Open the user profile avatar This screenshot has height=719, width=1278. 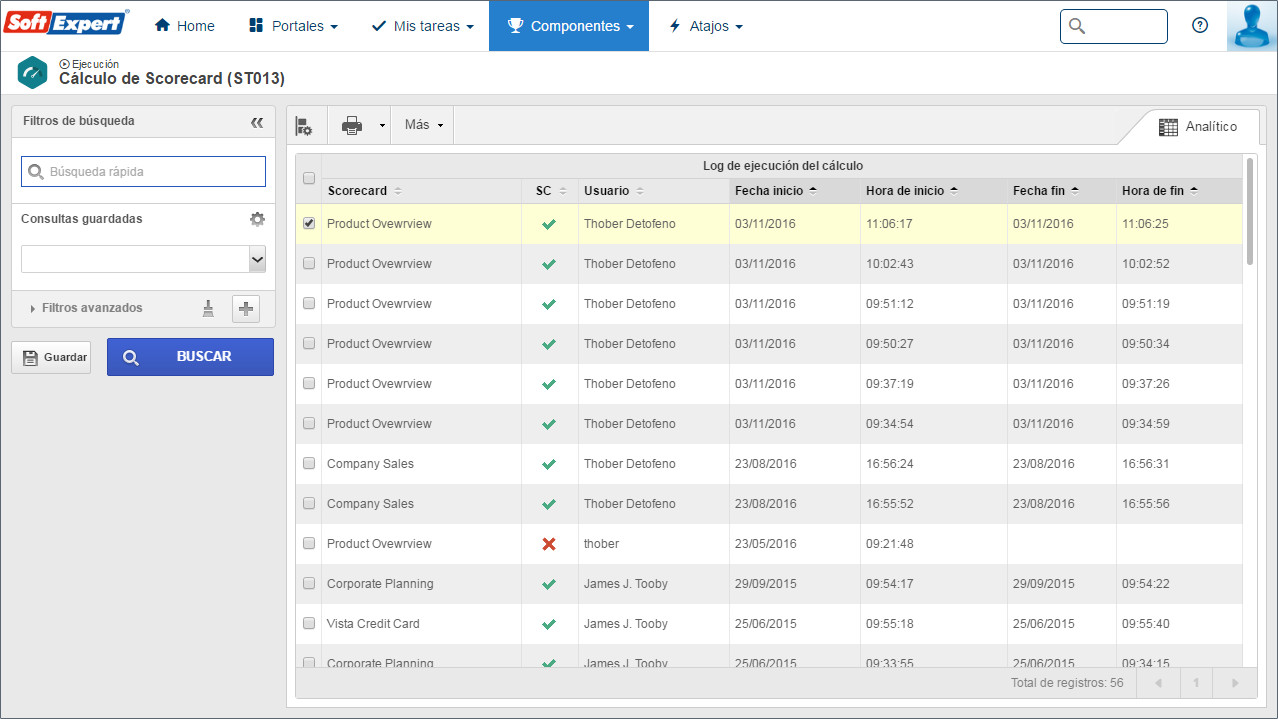tap(1252, 26)
